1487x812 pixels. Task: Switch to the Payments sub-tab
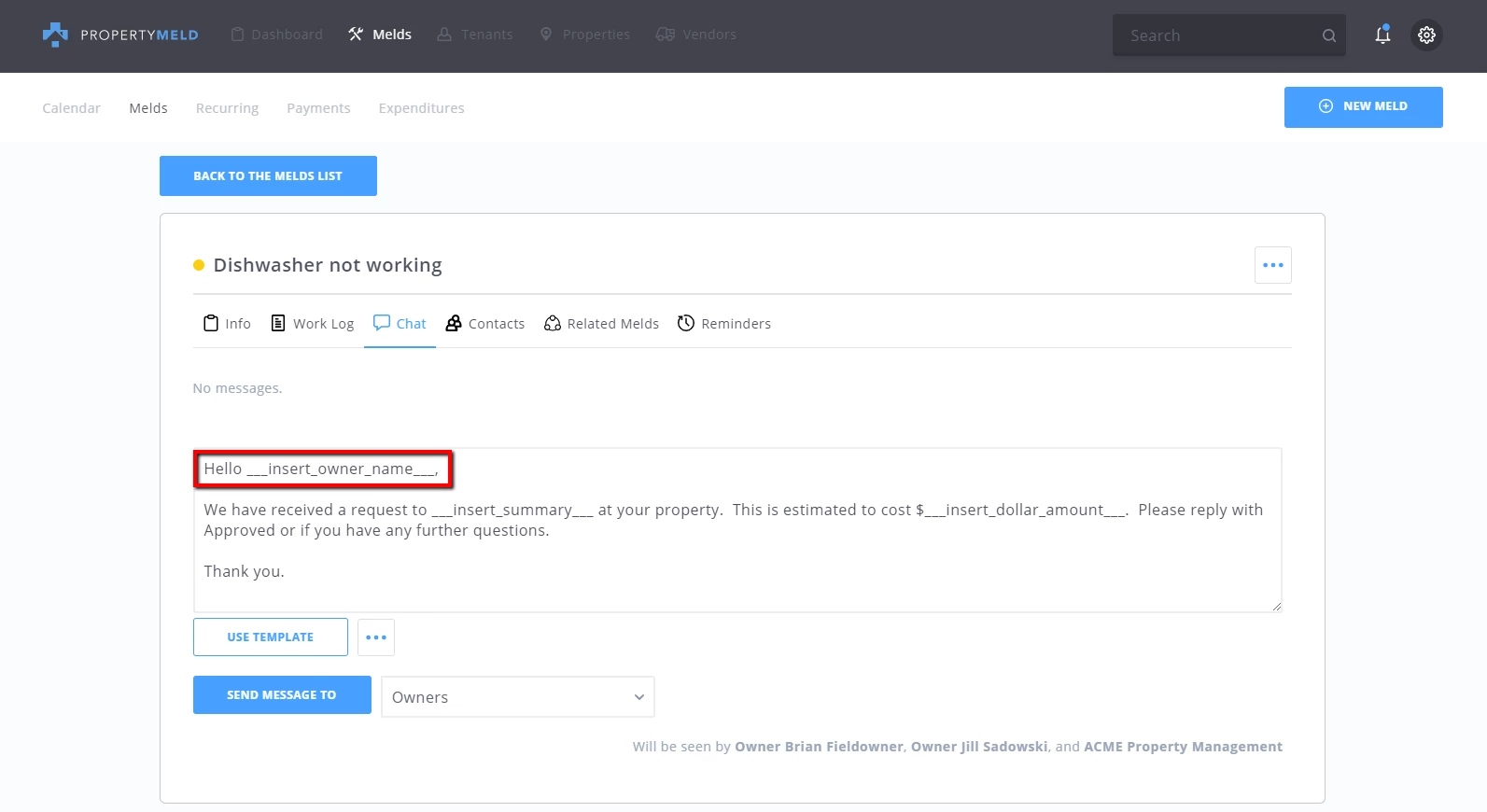click(x=318, y=108)
